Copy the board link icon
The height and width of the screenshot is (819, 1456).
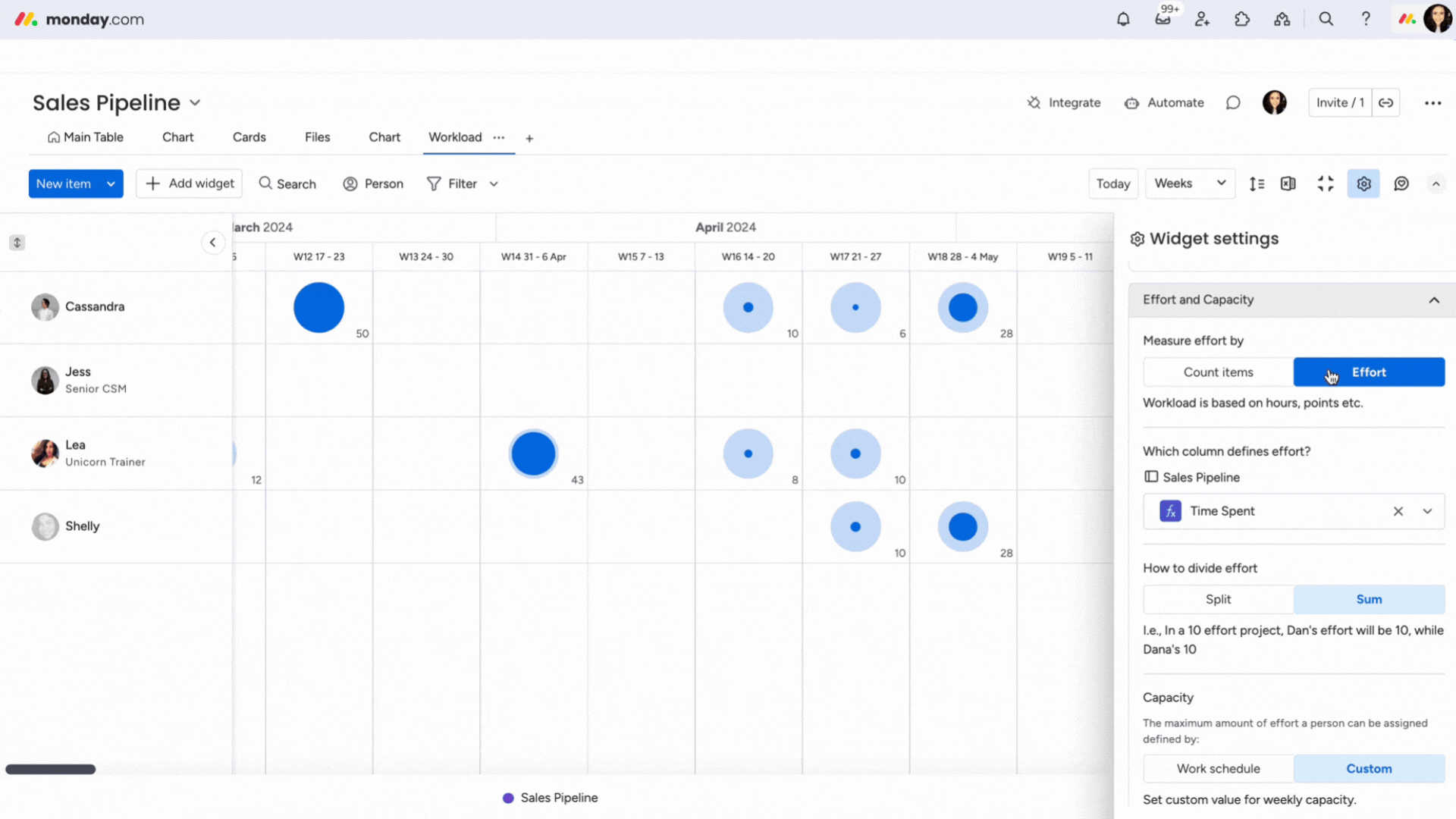(x=1385, y=102)
